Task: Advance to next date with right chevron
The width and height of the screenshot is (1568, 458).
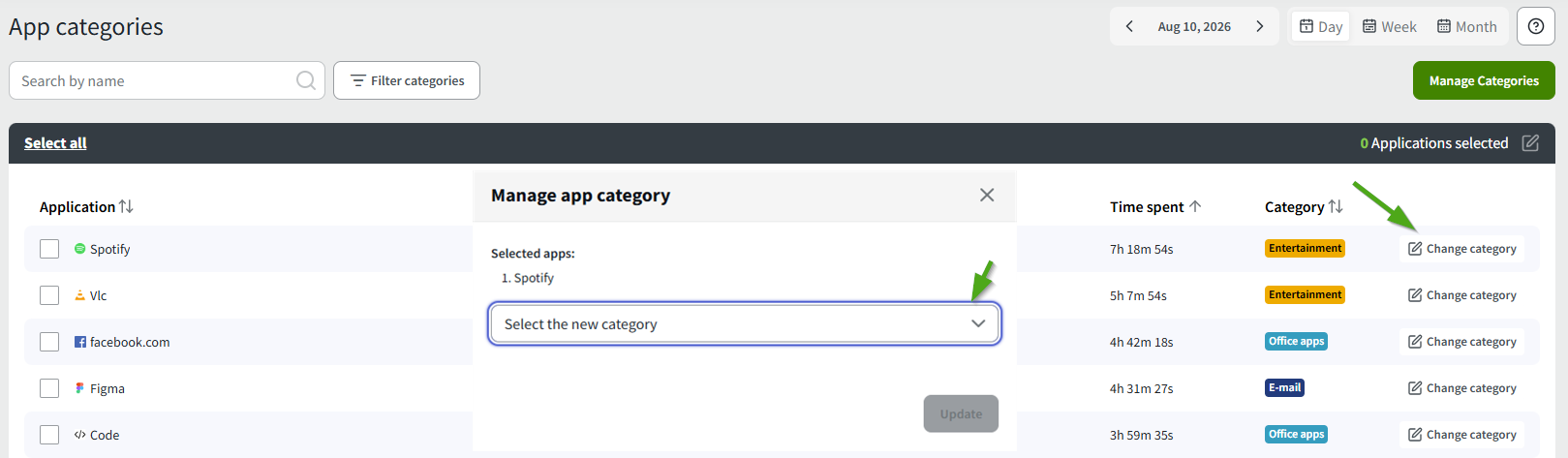Action: click(1260, 27)
